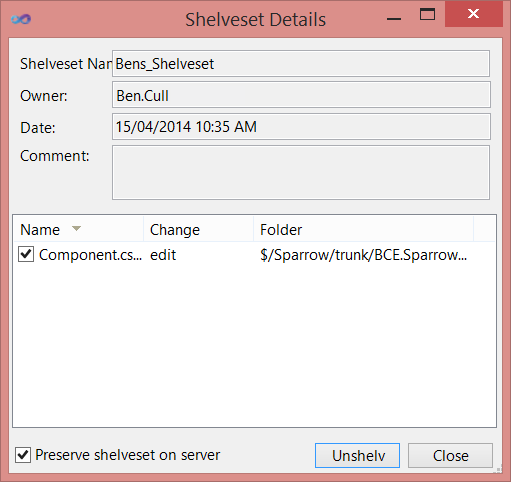This screenshot has height=482, width=511.
Task: Maximize the Shelveset Details window
Action: coord(427,14)
